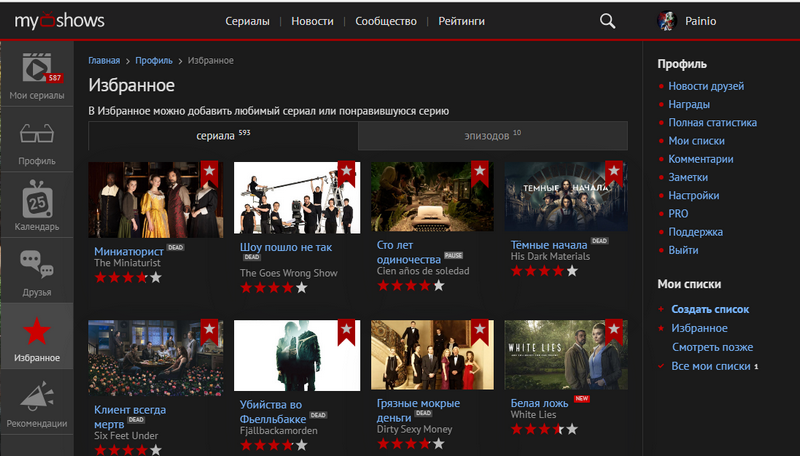Open Смотреть позже list
The width and height of the screenshot is (800, 456).
coord(712,347)
